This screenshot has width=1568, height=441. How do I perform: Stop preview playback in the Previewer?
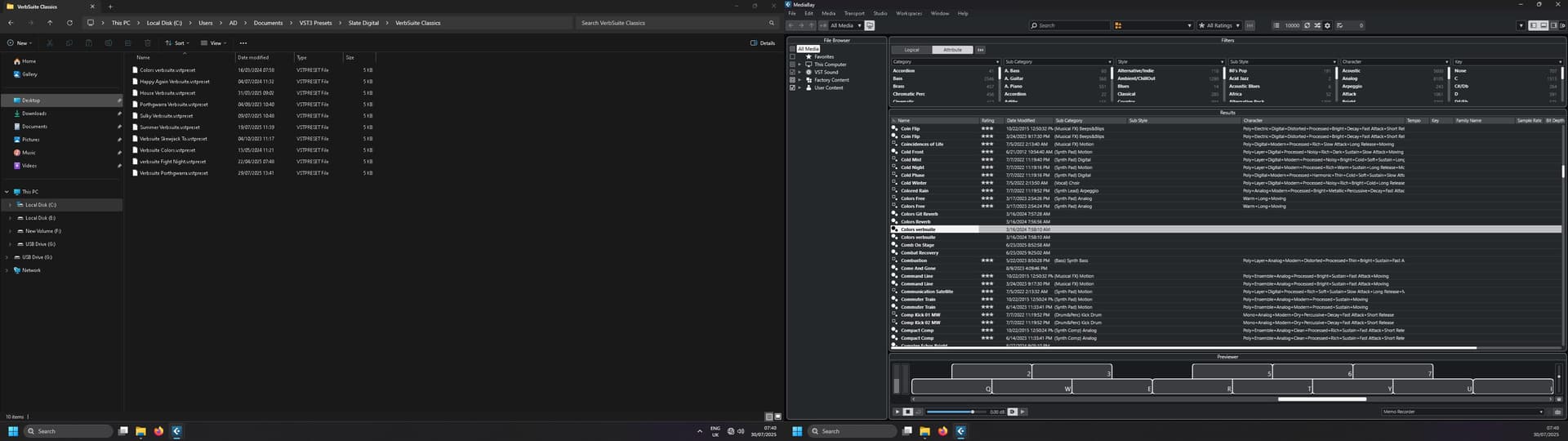pyautogui.click(x=907, y=412)
